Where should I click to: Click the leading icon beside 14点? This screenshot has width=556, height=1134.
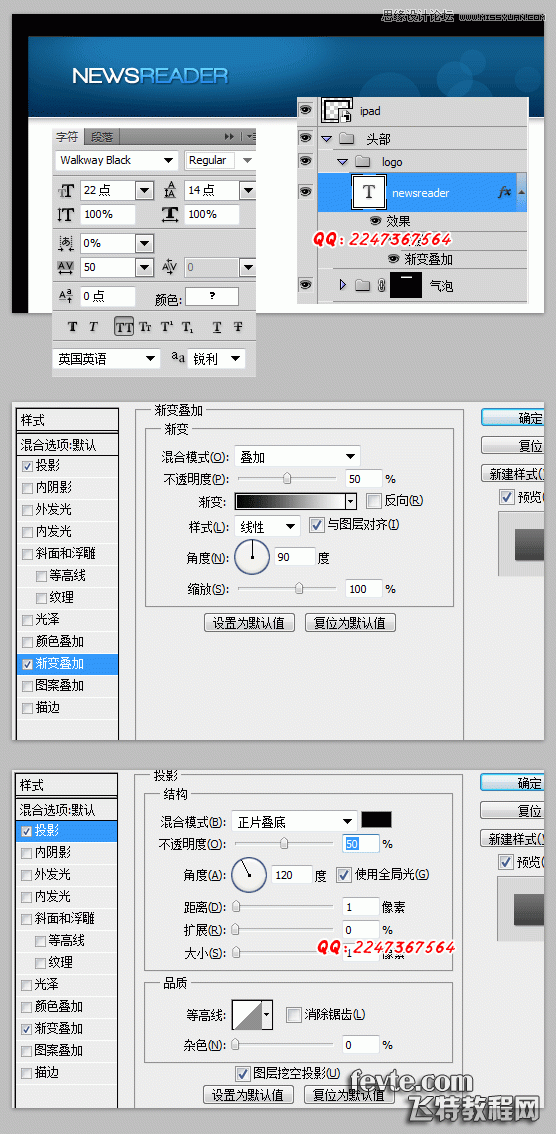[171, 190]
